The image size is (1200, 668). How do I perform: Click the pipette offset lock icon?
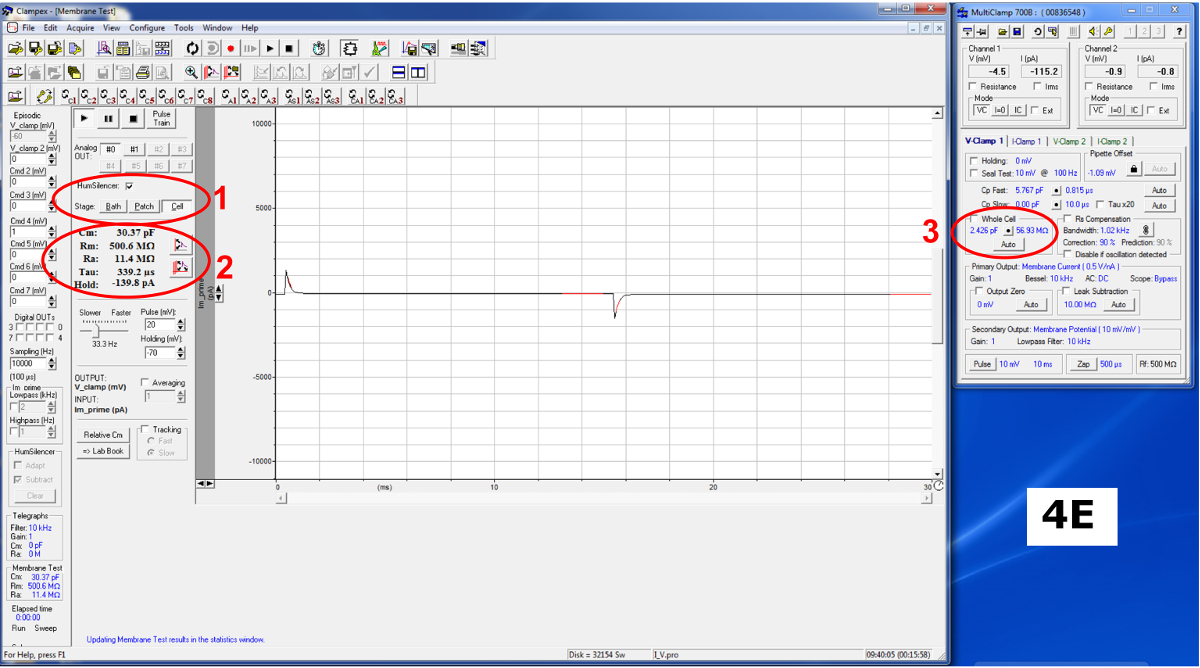(1133, 170)
